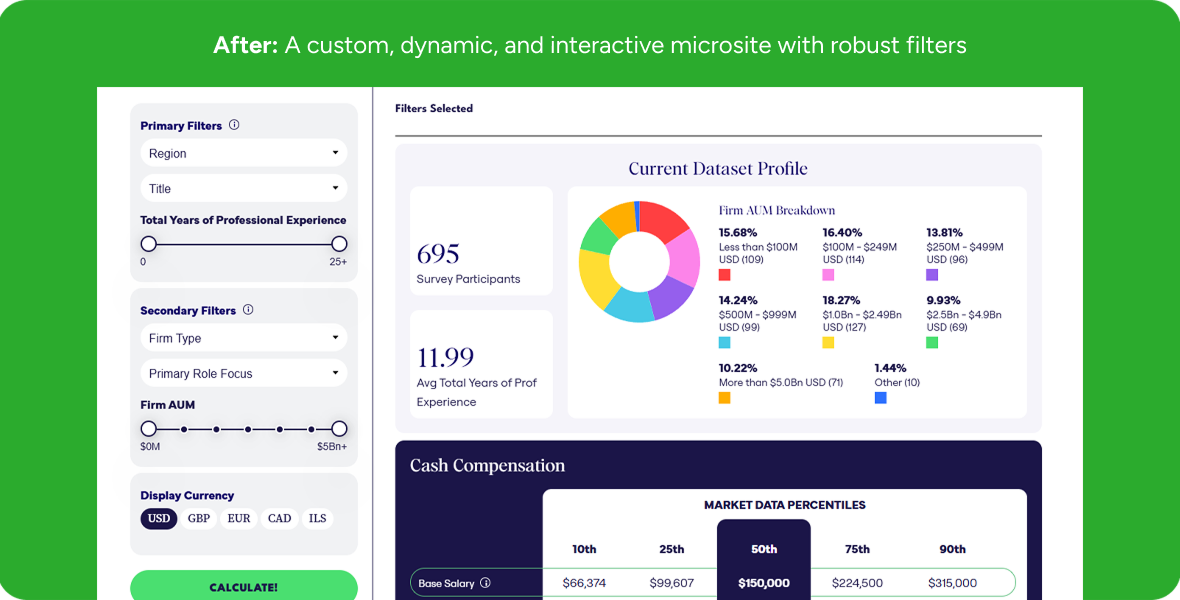Image resolution: width=1180 pixels, height=600 pixels.
Task: Click the CALCULATE! button
Action: pyautogui.click(x=244, y=586)
